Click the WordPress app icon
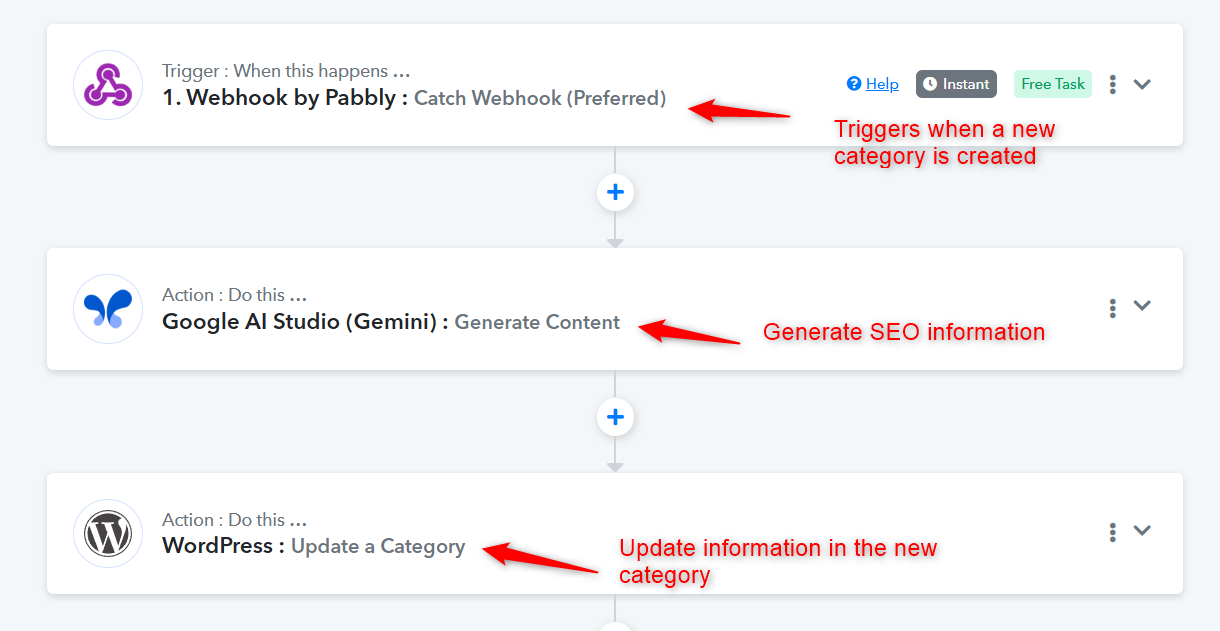This screenshot has height=631, width=1220. (108, 534)
